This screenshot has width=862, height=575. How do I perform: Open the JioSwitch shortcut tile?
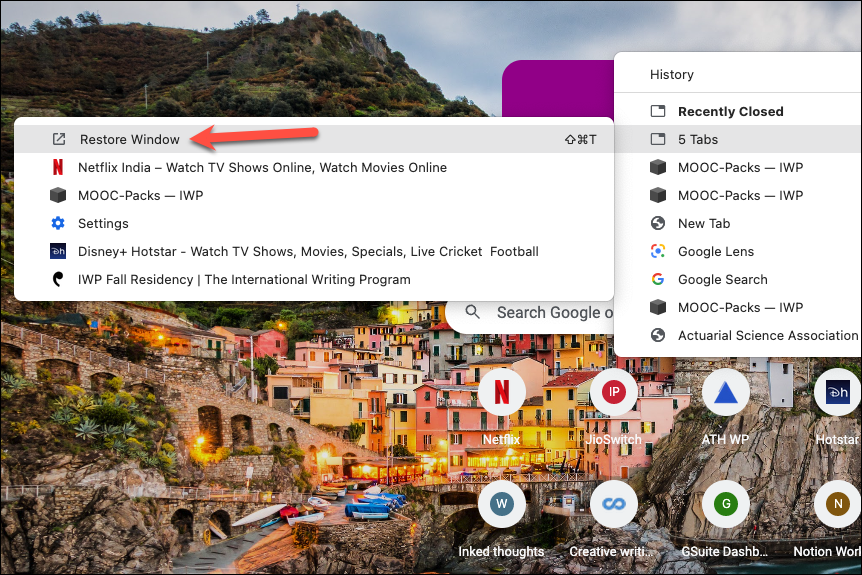614,407
